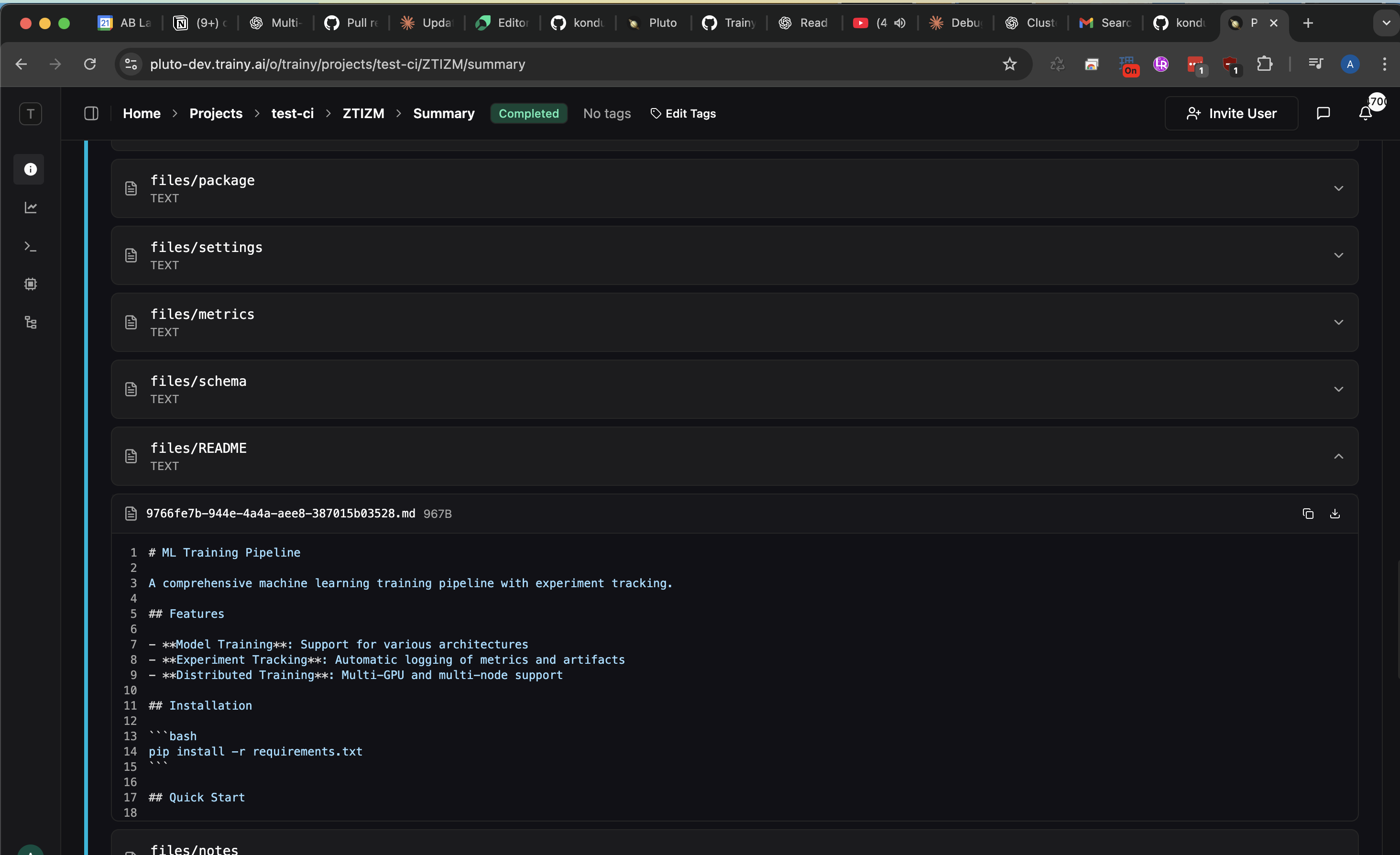Open the terminal/logs view in sidebar
1400x855 pixels.
(x=30, y=246)
